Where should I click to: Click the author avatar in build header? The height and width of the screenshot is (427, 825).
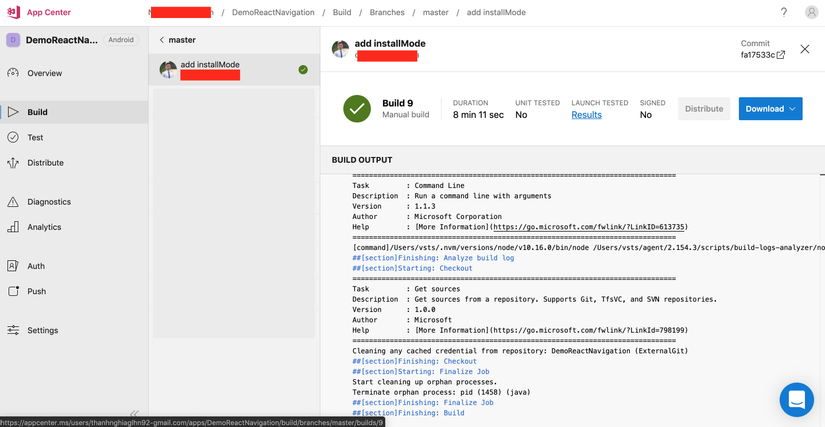(x=340, y=49)
